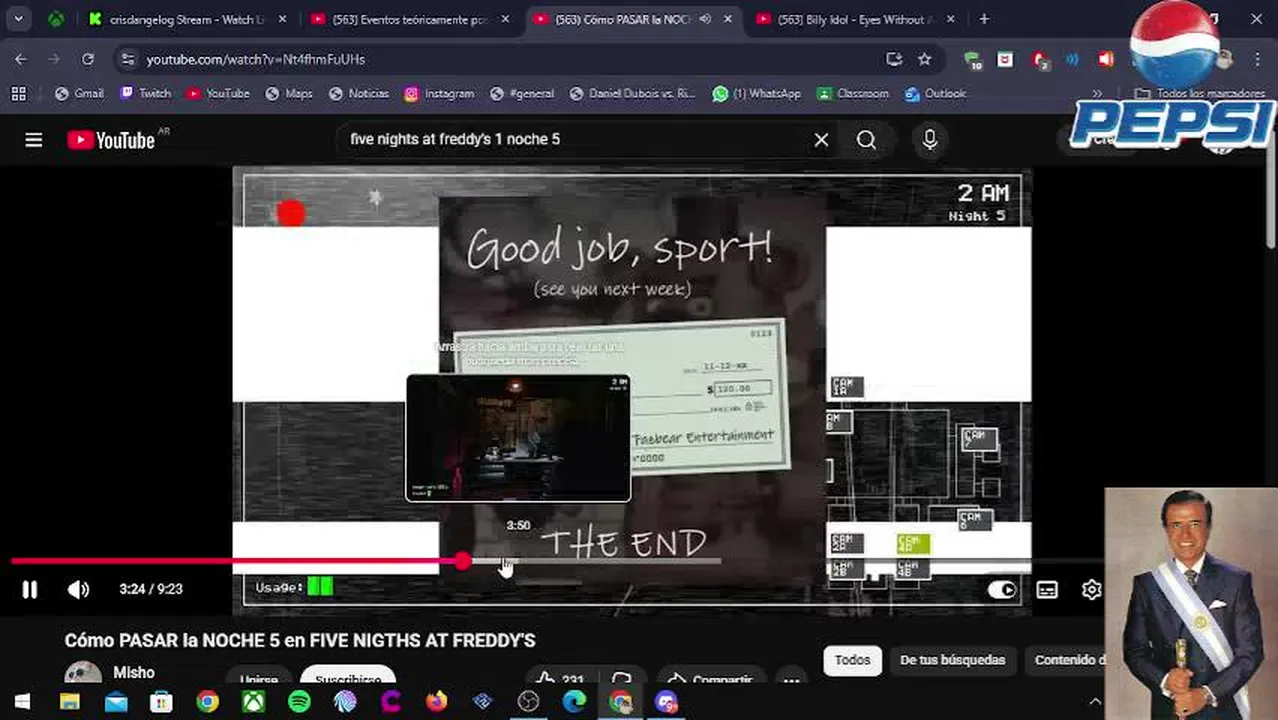Launch Spotify from the taskbar

click(x=299, y=702)
